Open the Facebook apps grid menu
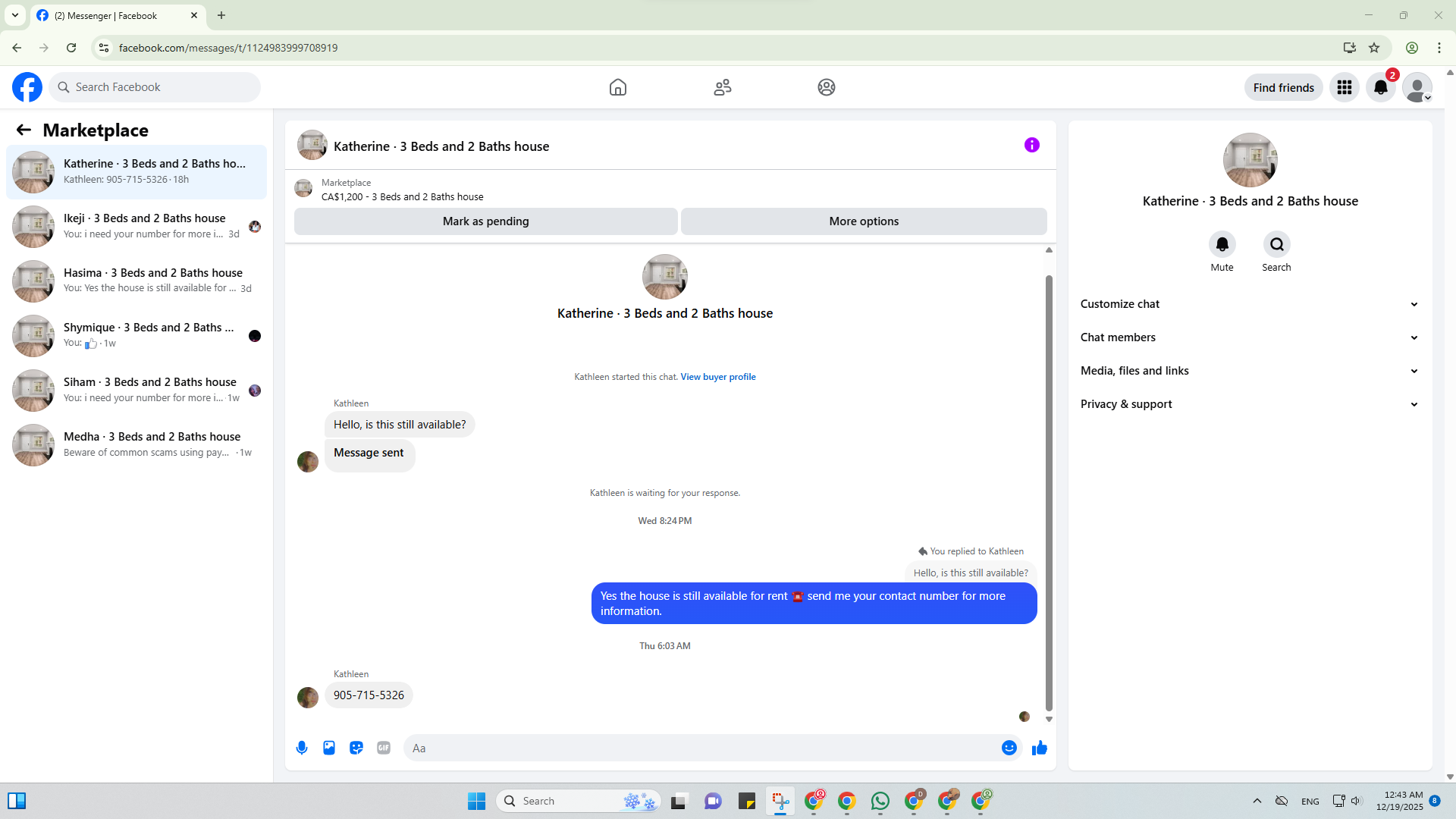The image size is (1456, 819). point(1344,87)
